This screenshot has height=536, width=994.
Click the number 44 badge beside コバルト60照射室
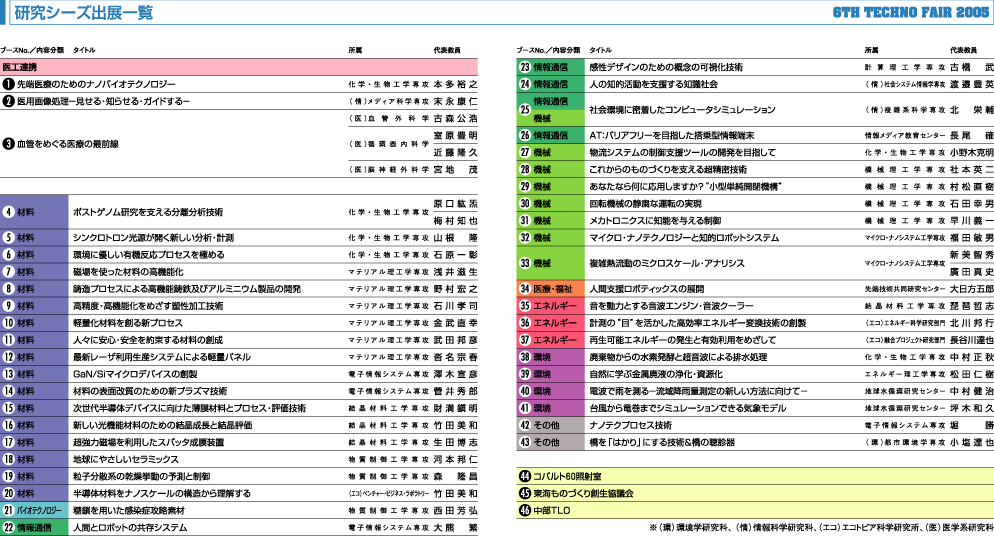tap(524, 476)
